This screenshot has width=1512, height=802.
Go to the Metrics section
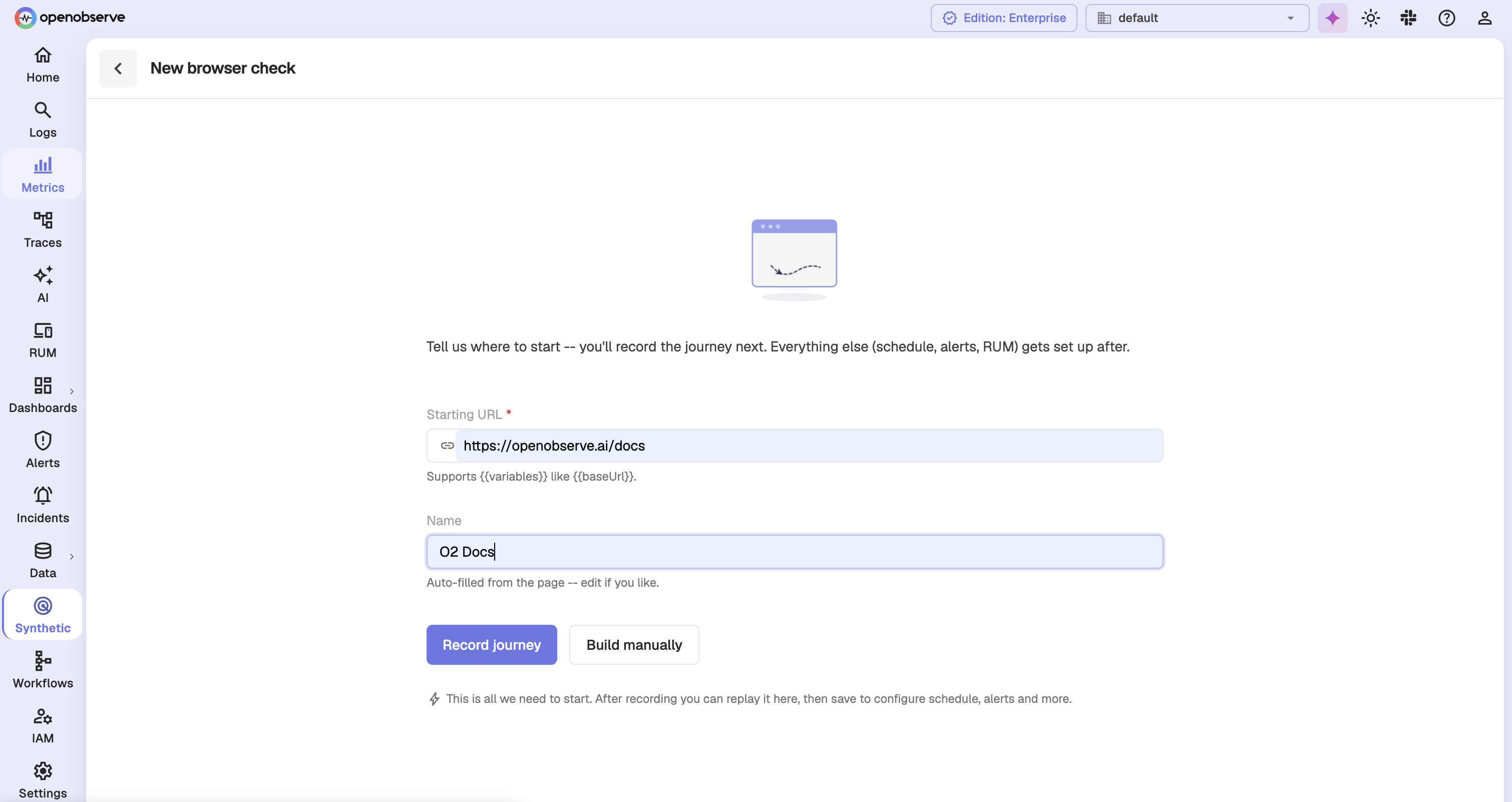[43, 174]
